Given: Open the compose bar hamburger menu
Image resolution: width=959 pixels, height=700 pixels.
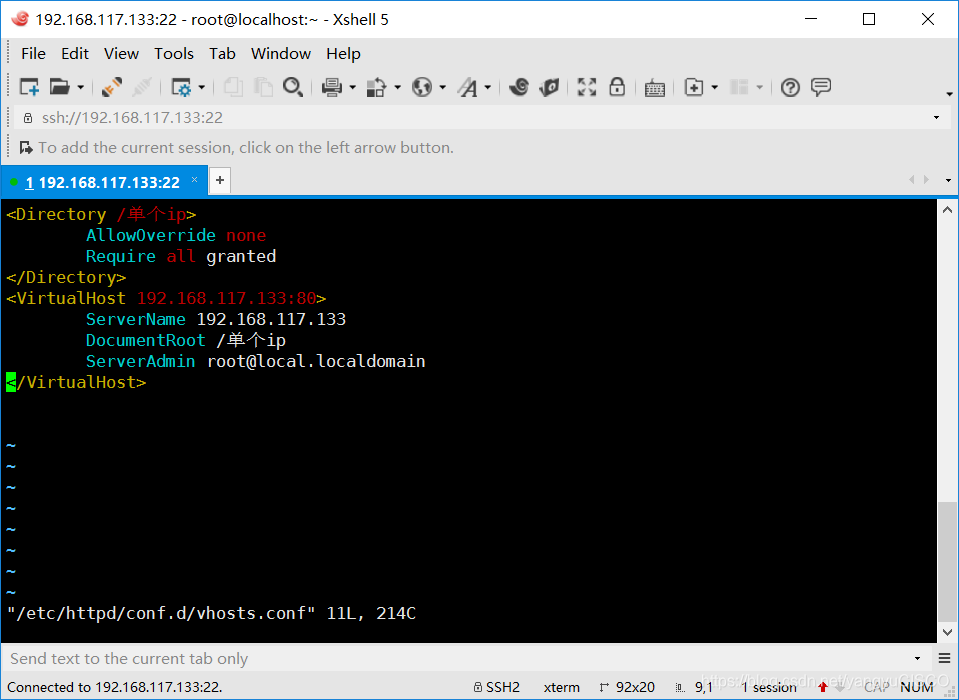Looking at the screenshot, I should pyautogui.click(x=945, y=658).
